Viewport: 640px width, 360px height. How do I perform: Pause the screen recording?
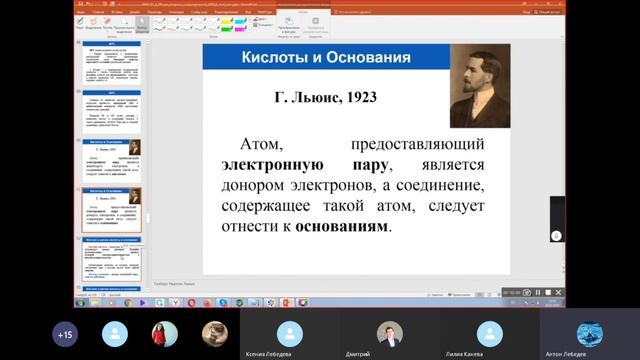point(538,292)
